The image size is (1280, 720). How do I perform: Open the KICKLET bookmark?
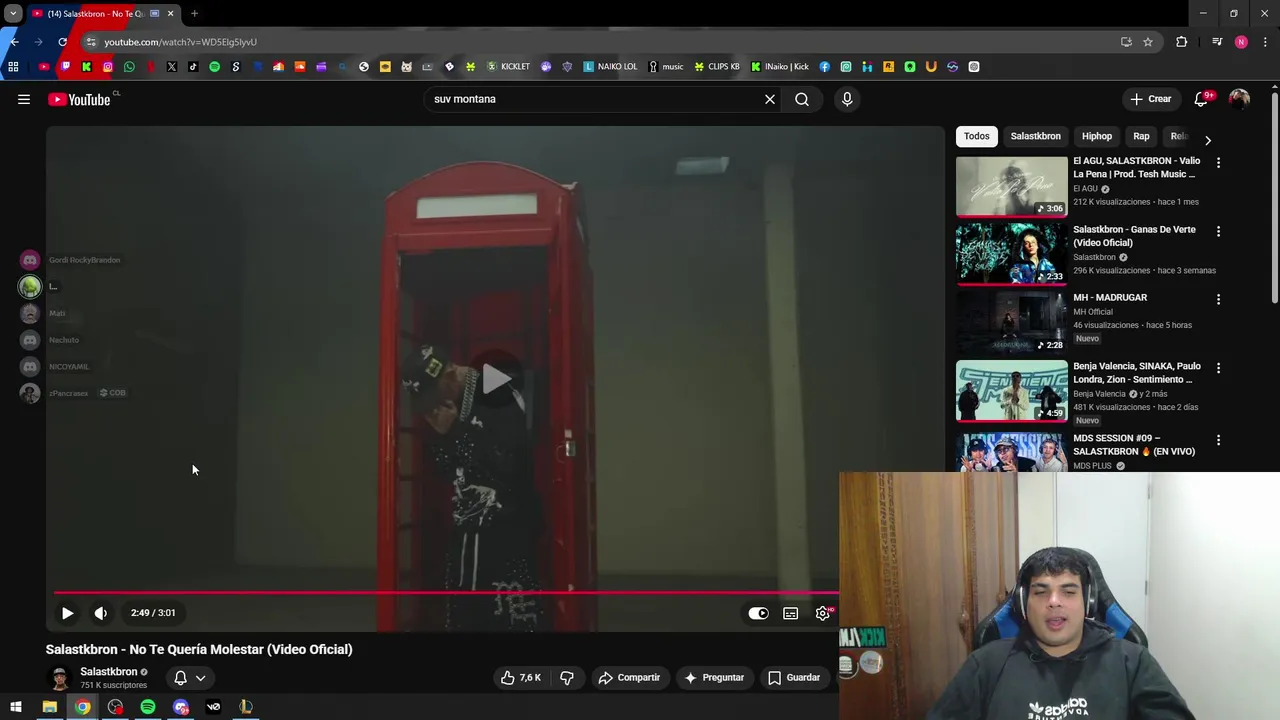point(508,67)
